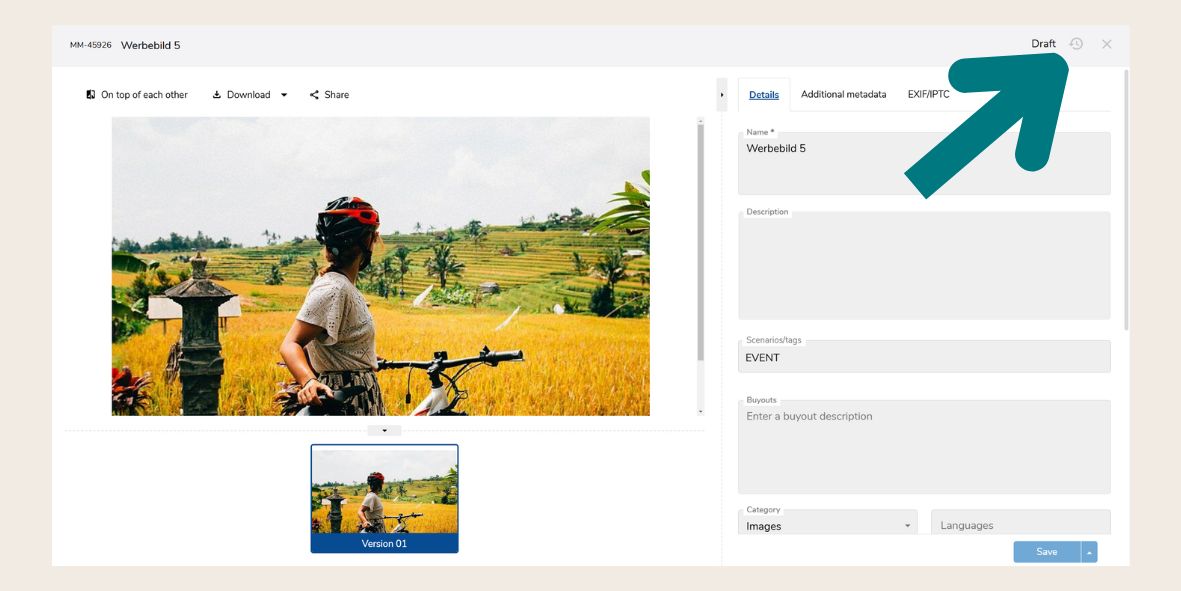Click the 'On top of each other' compare icon
The width and height of the screenshot is (1181, 591).
point(91,95)
